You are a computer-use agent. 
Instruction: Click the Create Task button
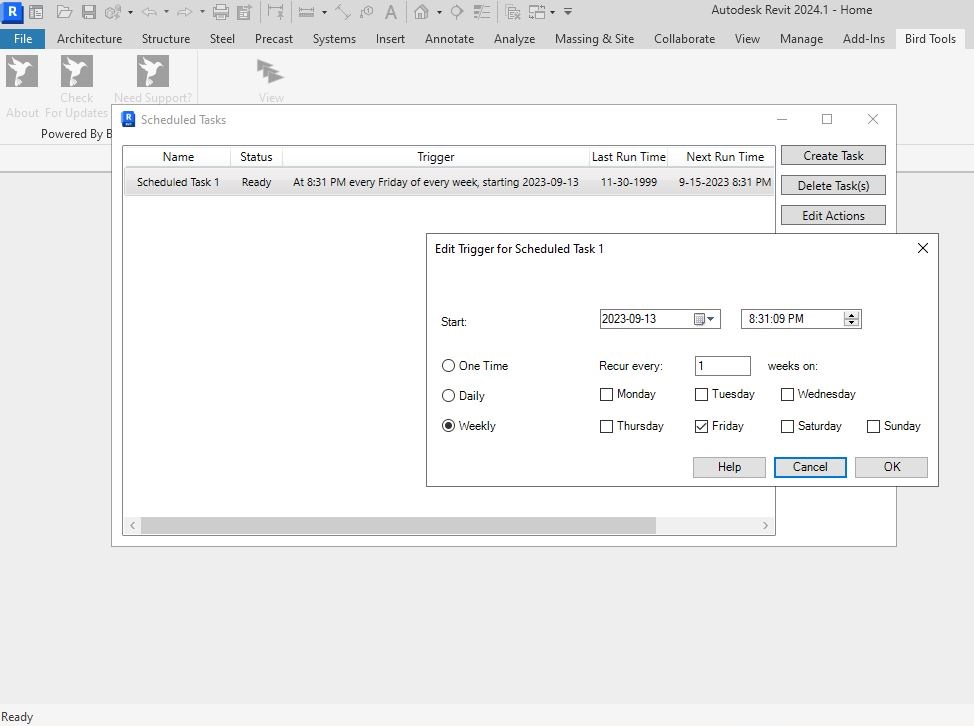tap(833, 156)
